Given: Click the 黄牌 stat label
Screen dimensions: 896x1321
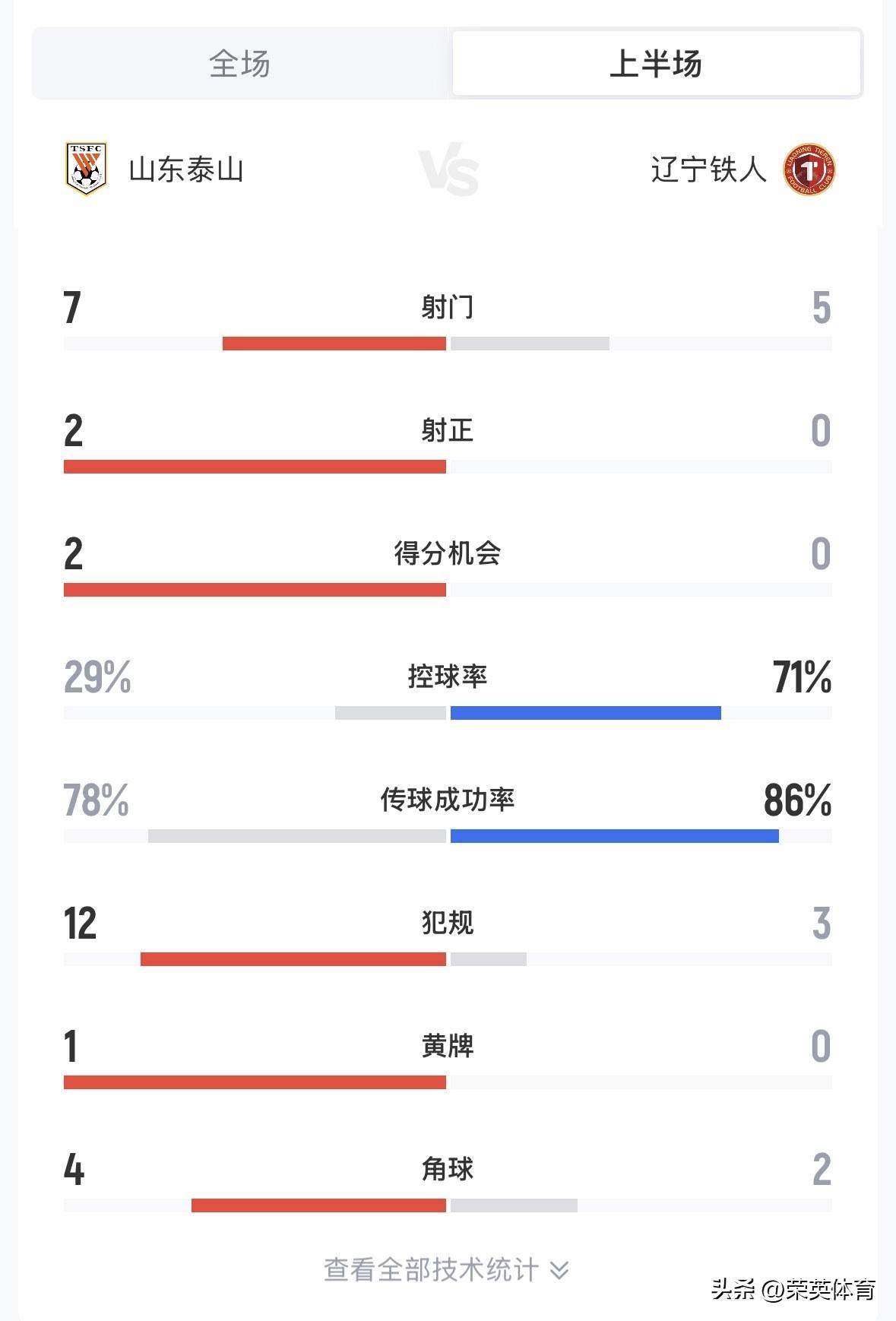Looking at the screenshot, I should tap(448, 1047).
